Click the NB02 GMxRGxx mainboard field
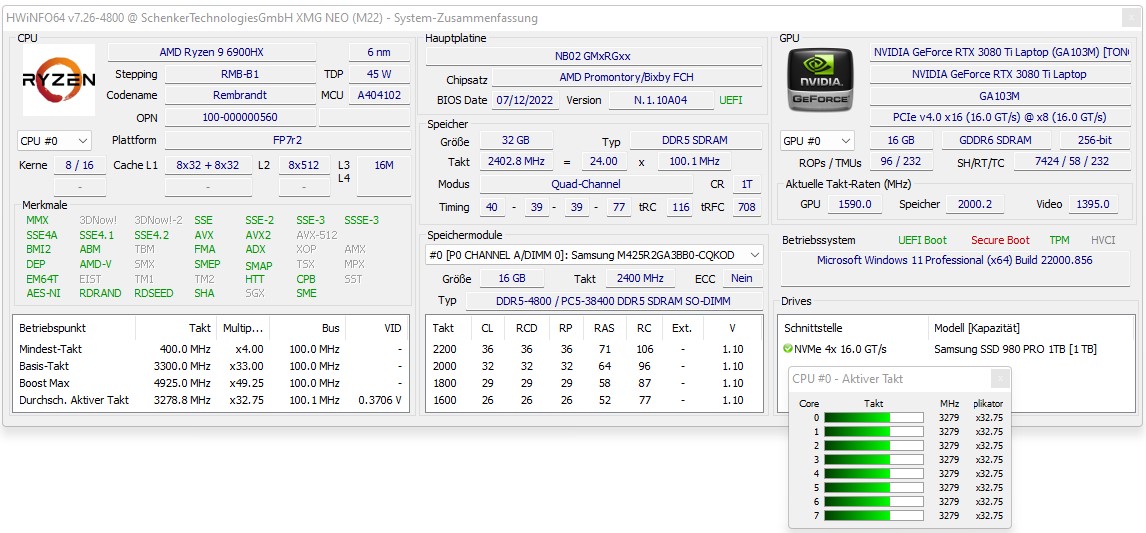 [x=593, y=56]
